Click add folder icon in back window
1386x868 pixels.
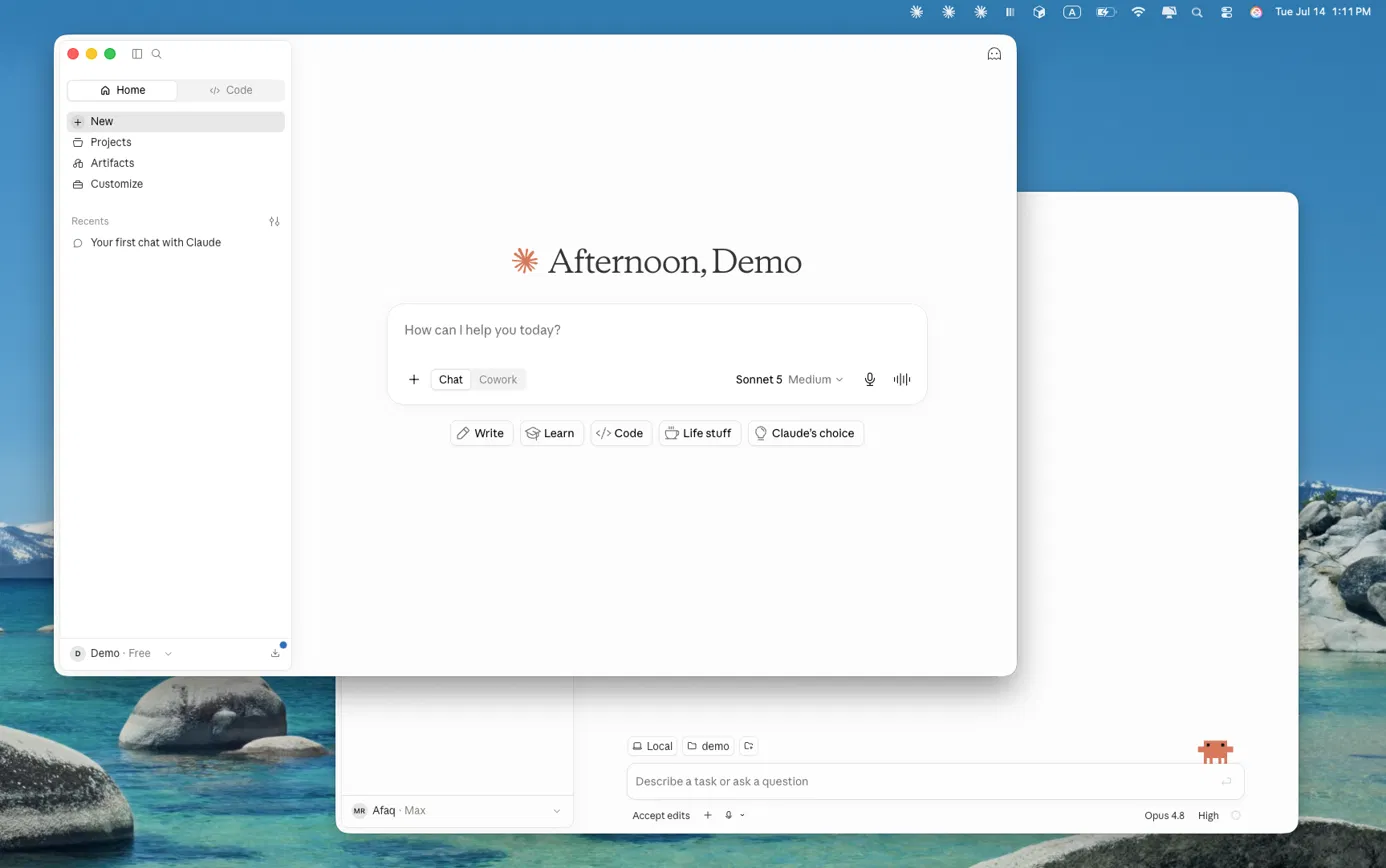point(749,746)
